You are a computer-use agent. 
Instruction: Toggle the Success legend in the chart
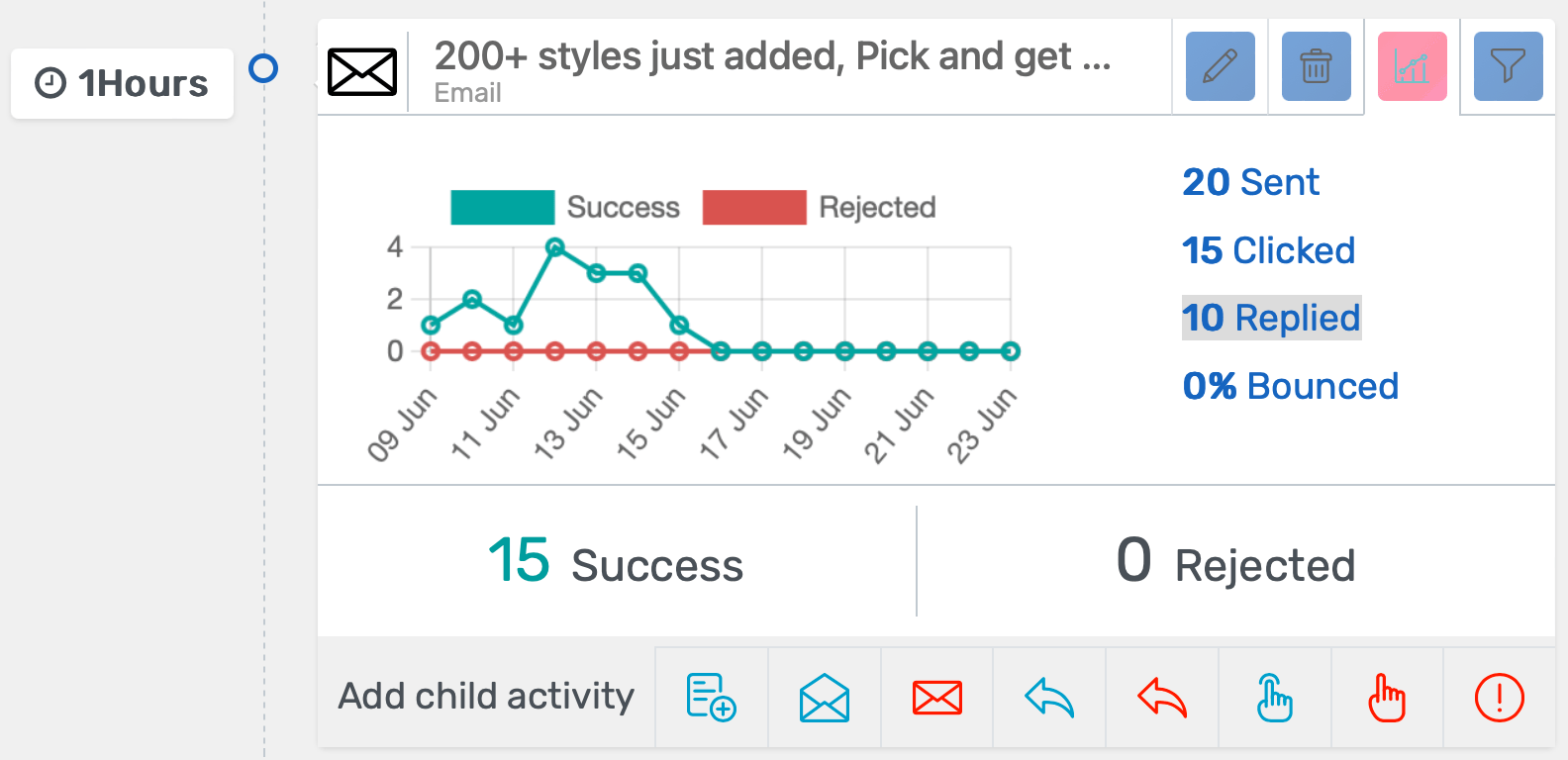[x=623, y=207]
